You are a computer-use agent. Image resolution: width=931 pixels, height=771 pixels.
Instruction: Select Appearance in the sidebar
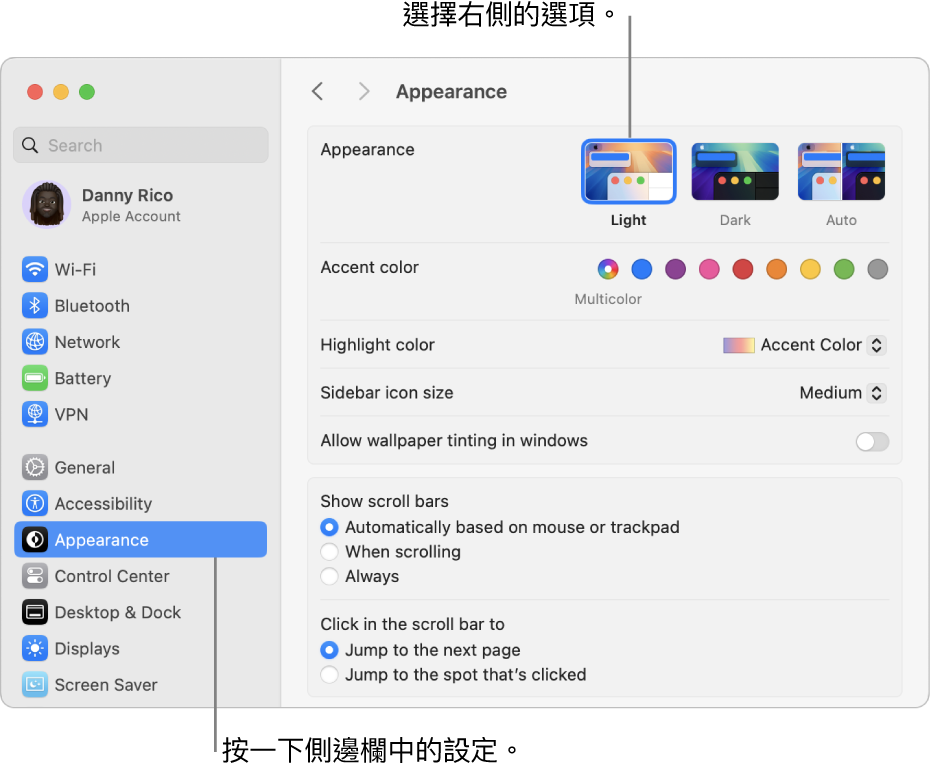click(x=141, y=540)
